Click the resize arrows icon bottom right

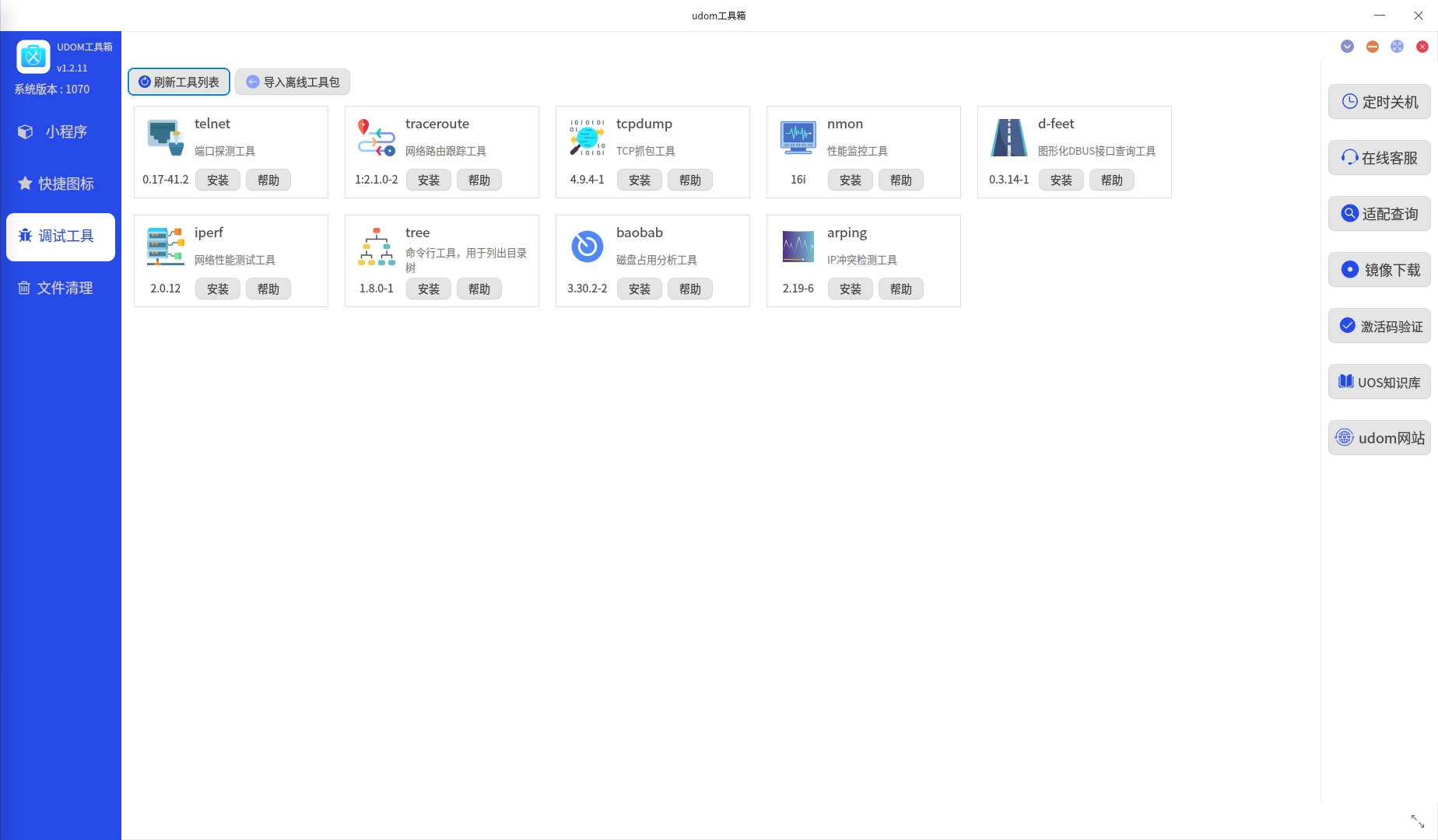[1418, 821]
